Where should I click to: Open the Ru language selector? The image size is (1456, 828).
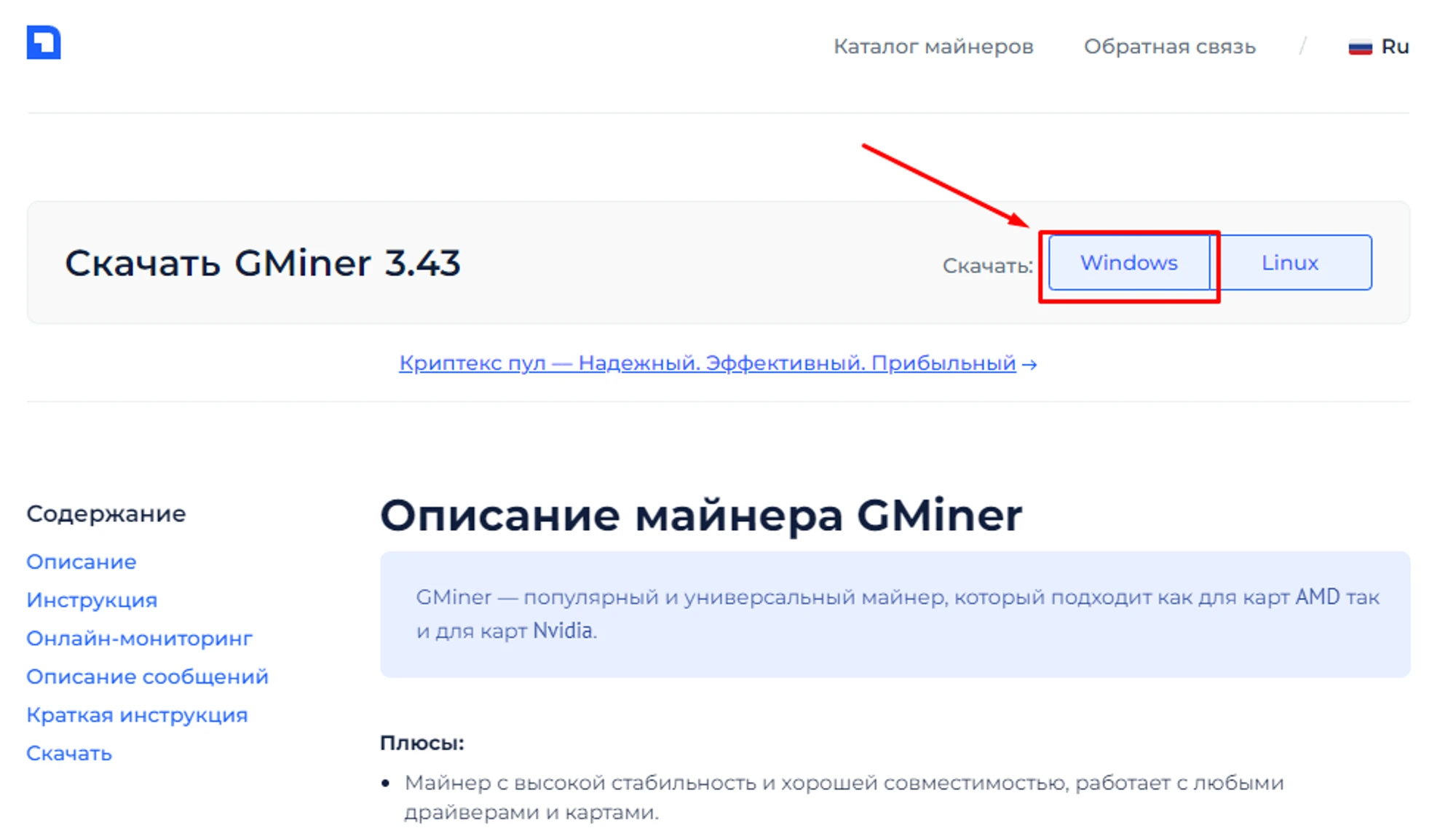point(1394,47)
